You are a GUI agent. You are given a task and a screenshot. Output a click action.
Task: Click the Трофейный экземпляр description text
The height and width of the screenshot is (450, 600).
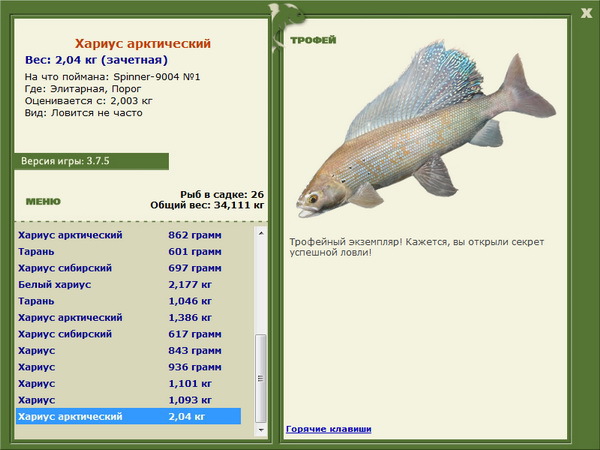417,247
